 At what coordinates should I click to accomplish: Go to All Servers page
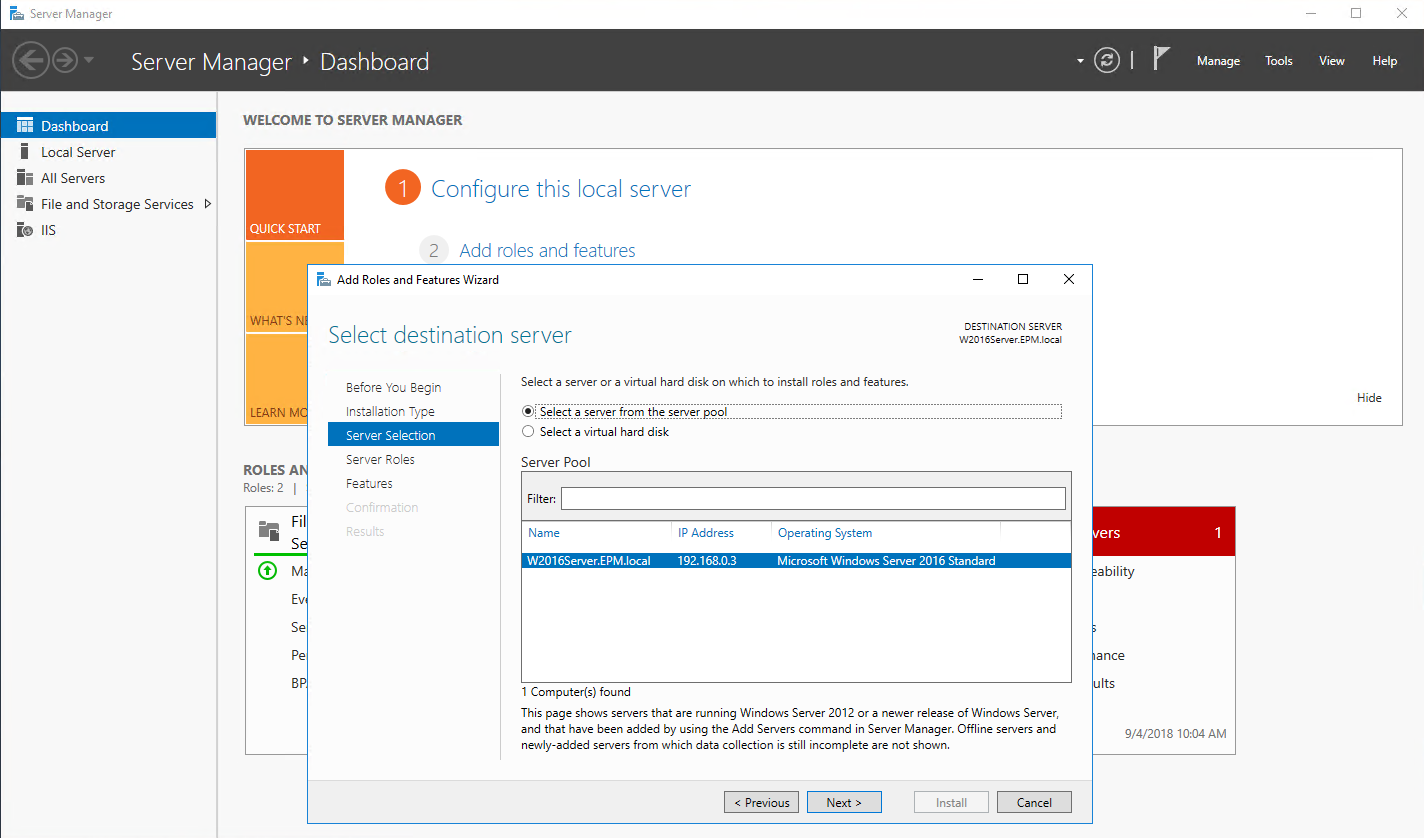[73, 178]
